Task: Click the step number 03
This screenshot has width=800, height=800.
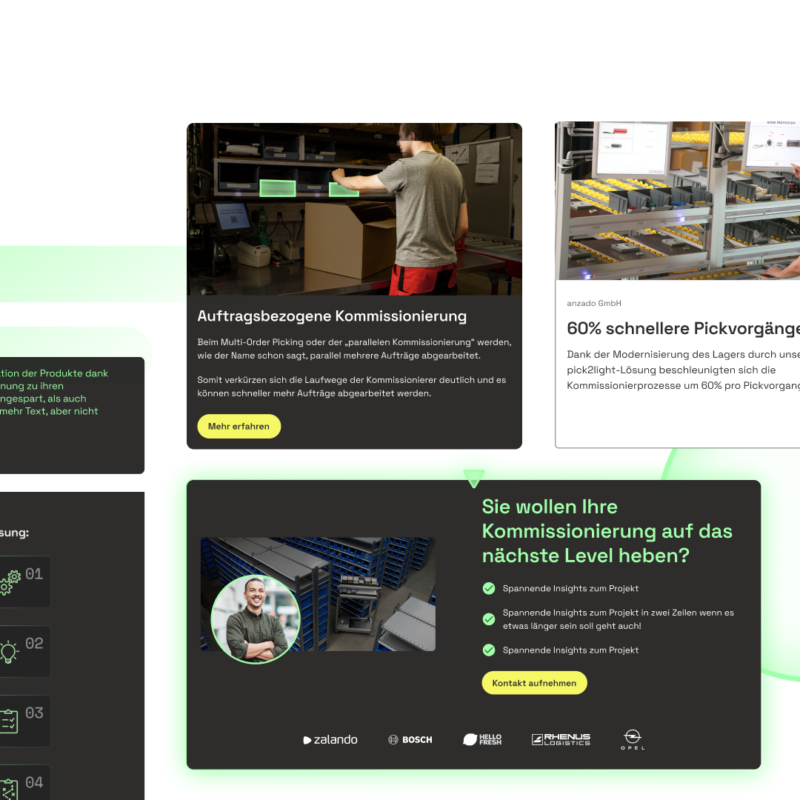Action: [x=34, y=713]
